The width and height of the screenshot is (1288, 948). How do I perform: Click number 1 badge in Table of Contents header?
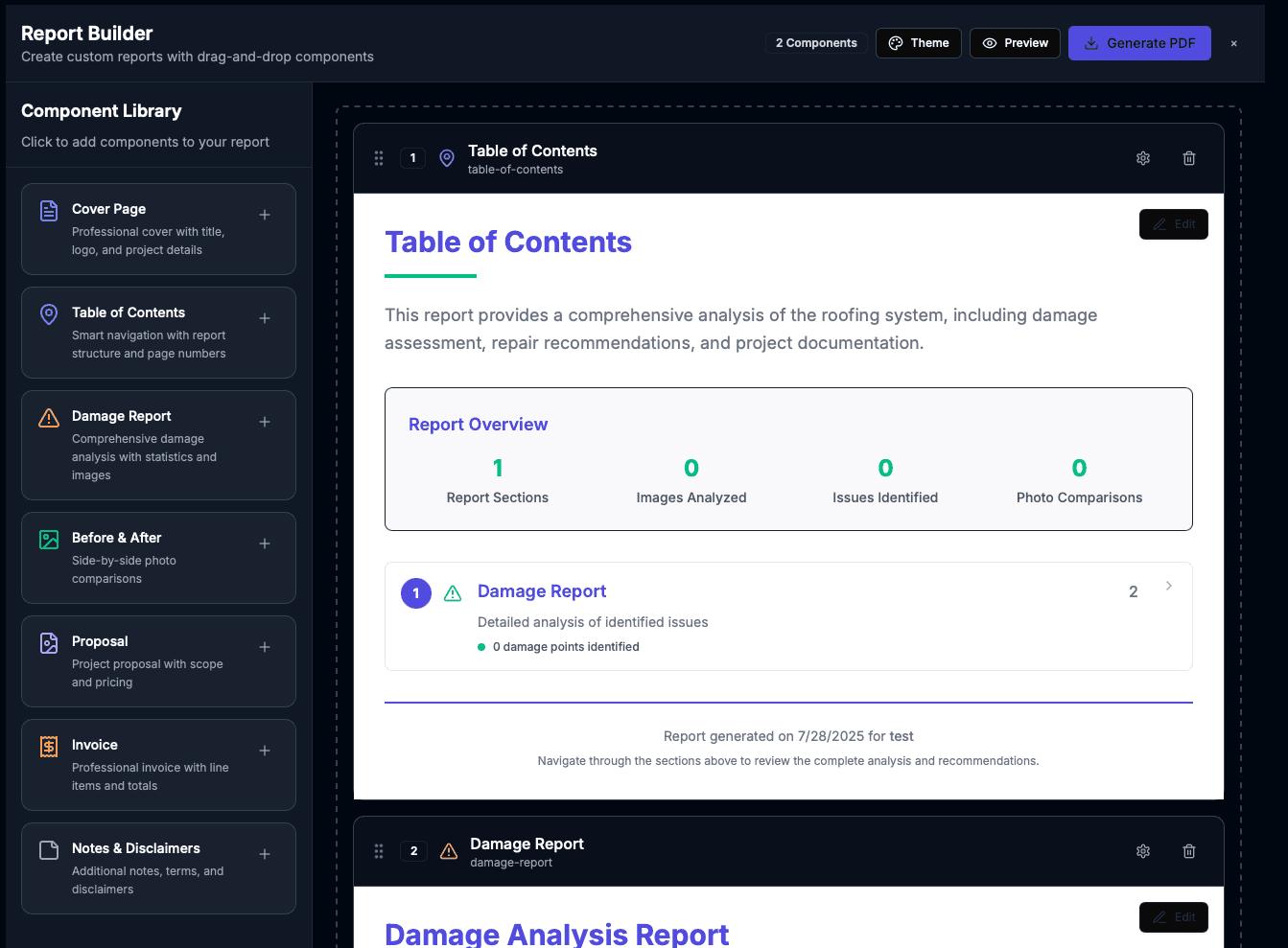413,158
